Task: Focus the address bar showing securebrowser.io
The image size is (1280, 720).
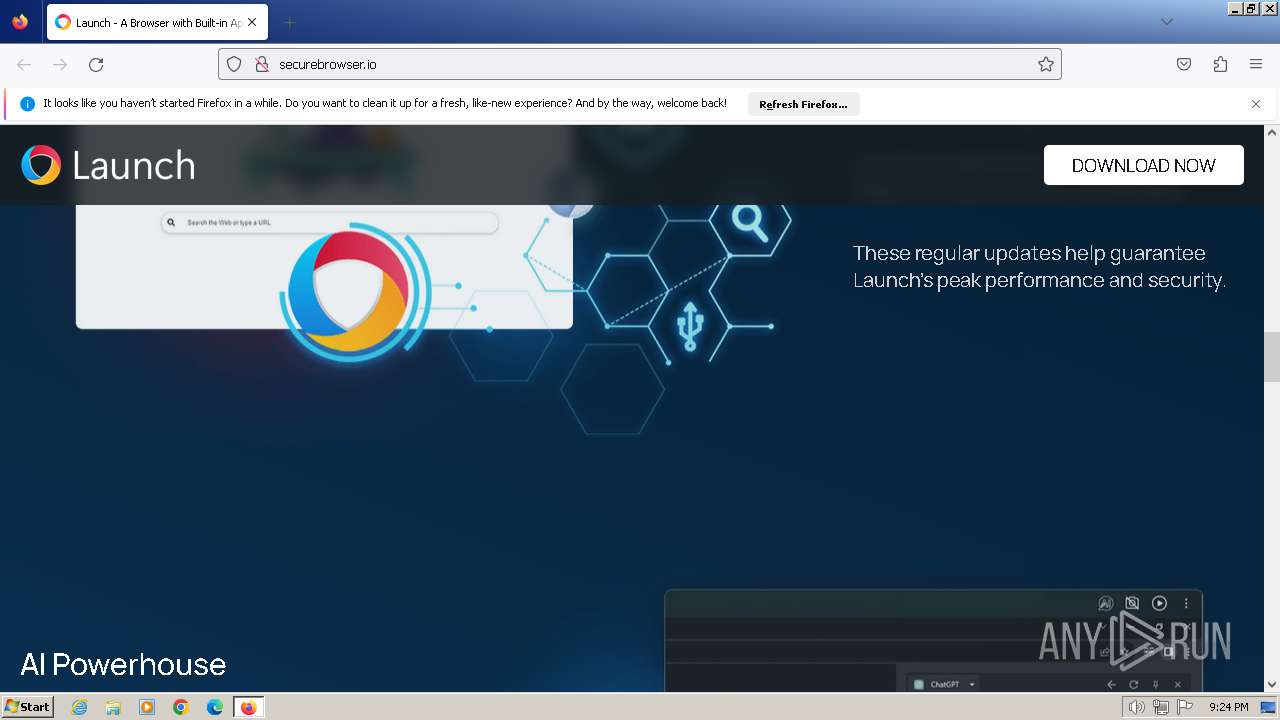Action: (x=640, y=64)
